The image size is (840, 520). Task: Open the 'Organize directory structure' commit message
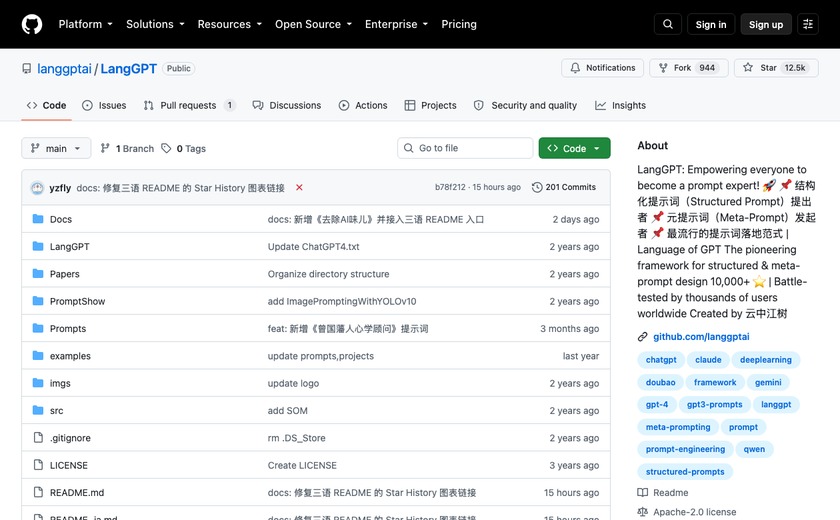(x=328, y=274)
